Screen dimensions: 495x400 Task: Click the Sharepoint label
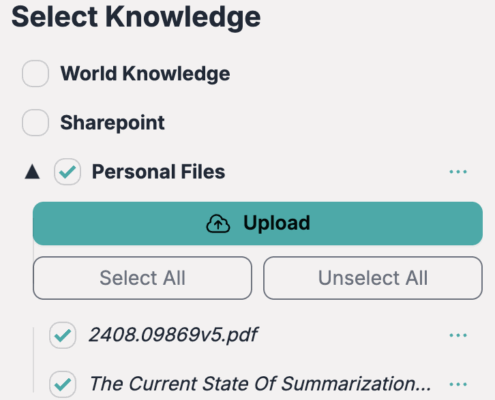(112, 123)
